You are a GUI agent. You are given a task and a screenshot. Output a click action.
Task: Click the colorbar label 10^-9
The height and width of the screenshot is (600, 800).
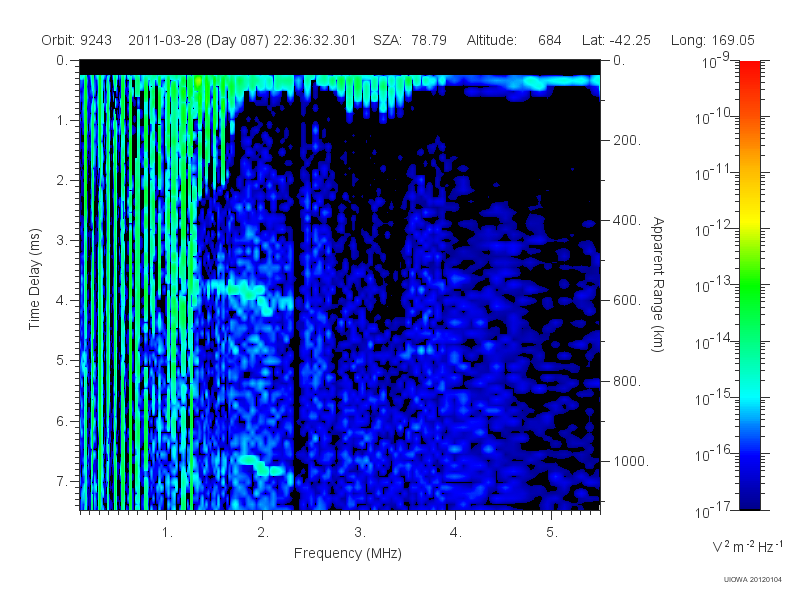pyautogui.click(x=716, y=61)
